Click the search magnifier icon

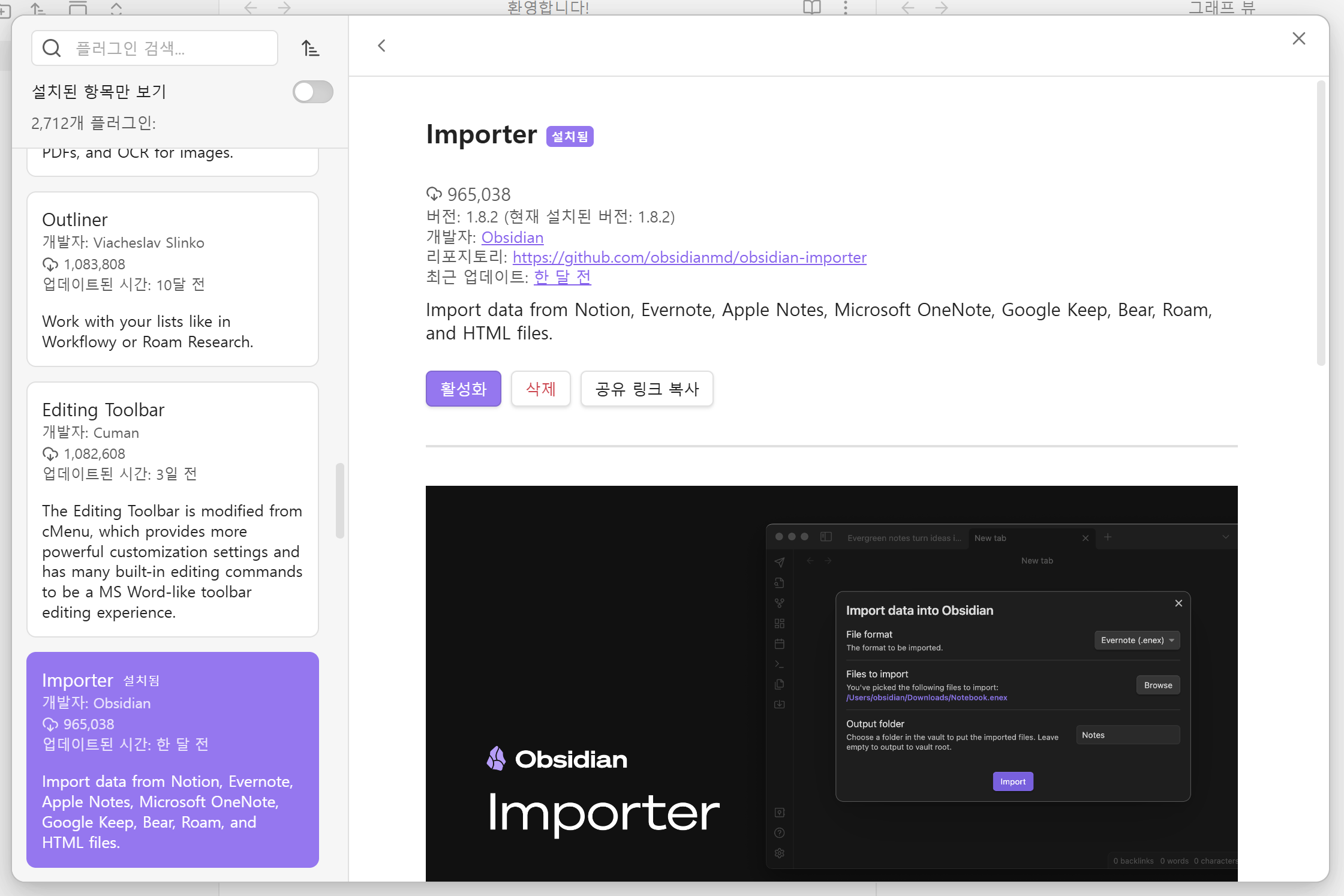pos(52,48)
